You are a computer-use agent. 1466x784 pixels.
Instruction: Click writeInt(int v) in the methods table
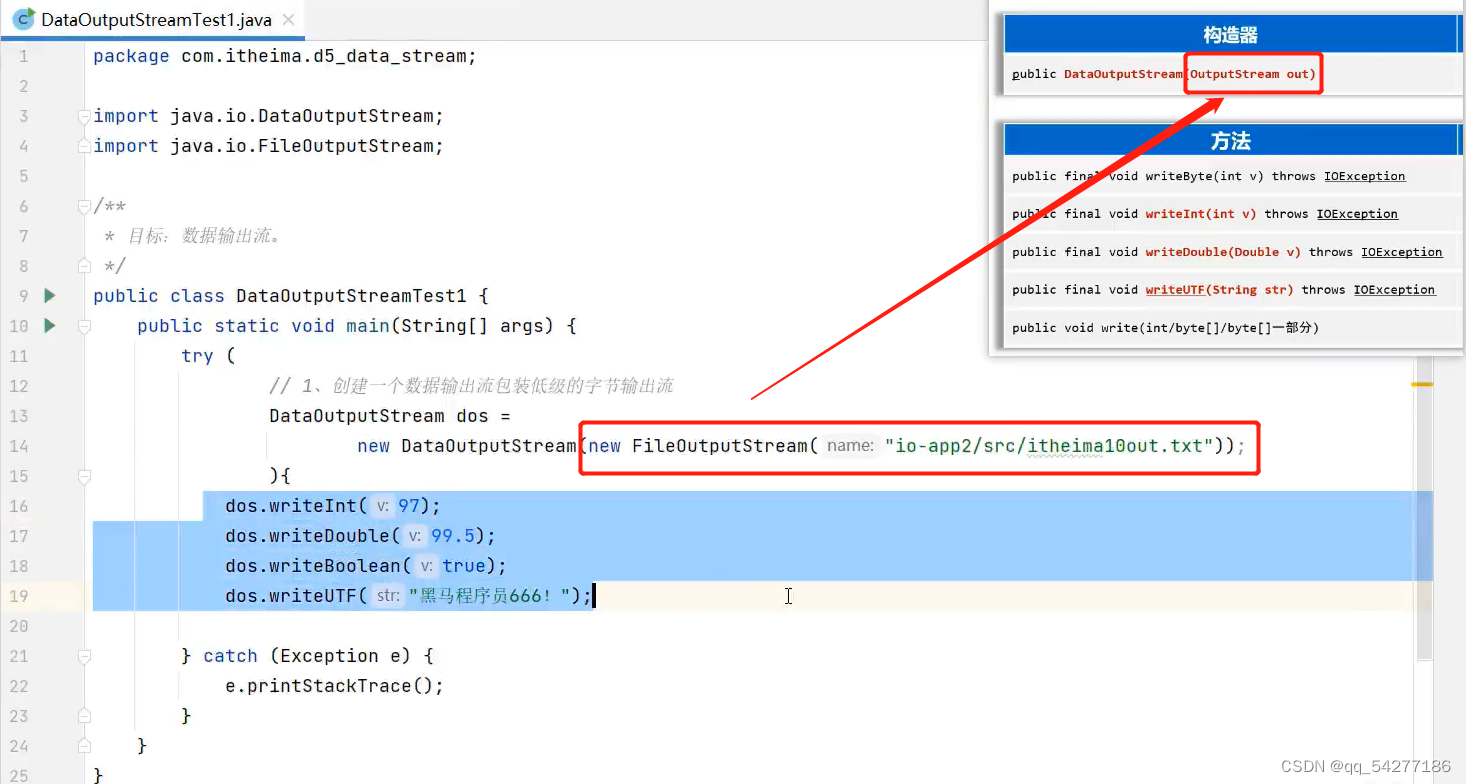[x=1201, y=214]
